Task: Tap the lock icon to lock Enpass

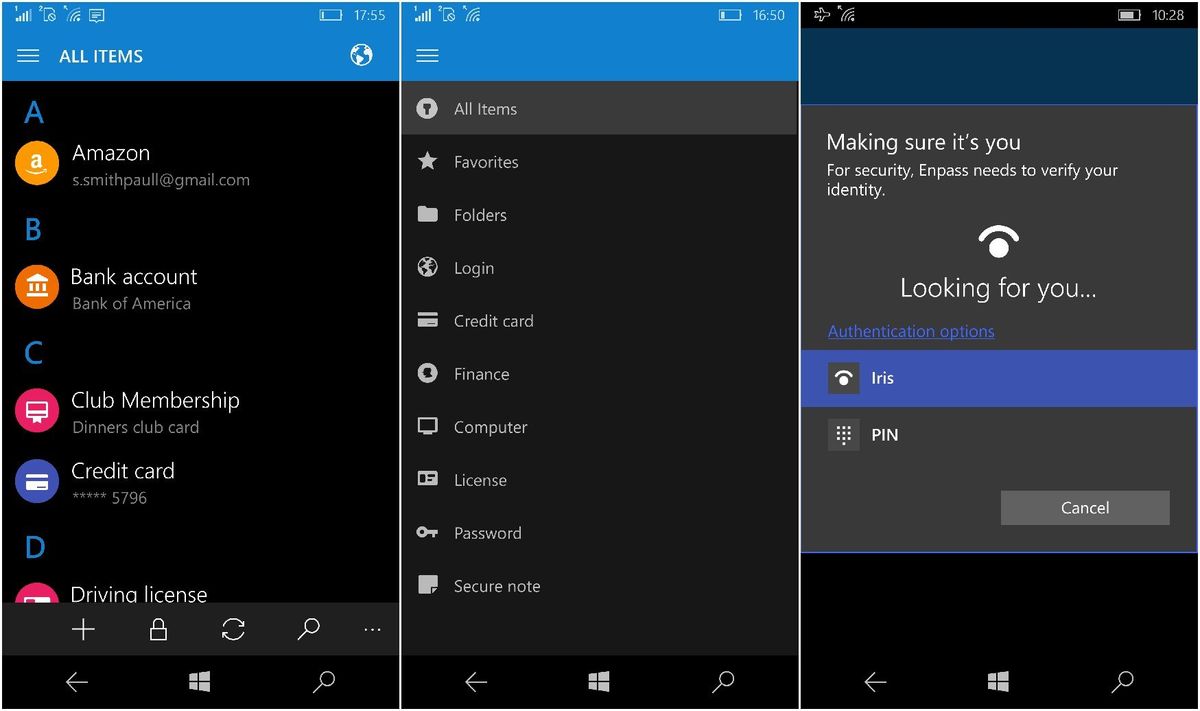Action: [158, 630]
